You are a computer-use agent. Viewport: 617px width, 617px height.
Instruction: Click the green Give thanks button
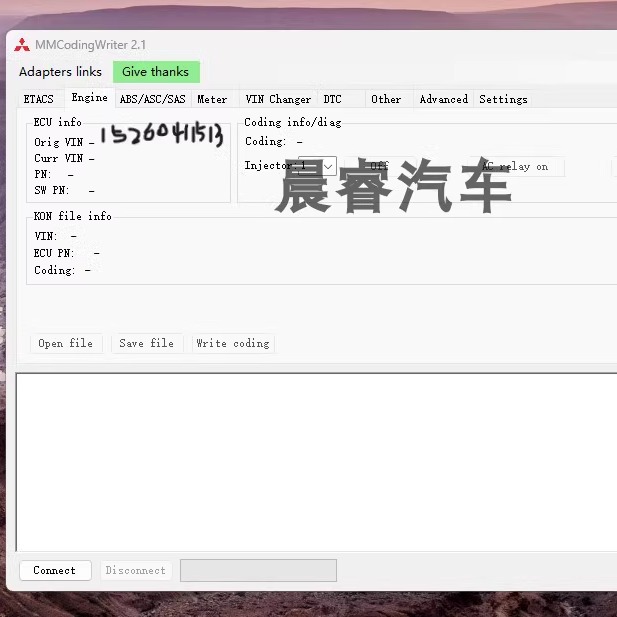click(x=156, y=72)
